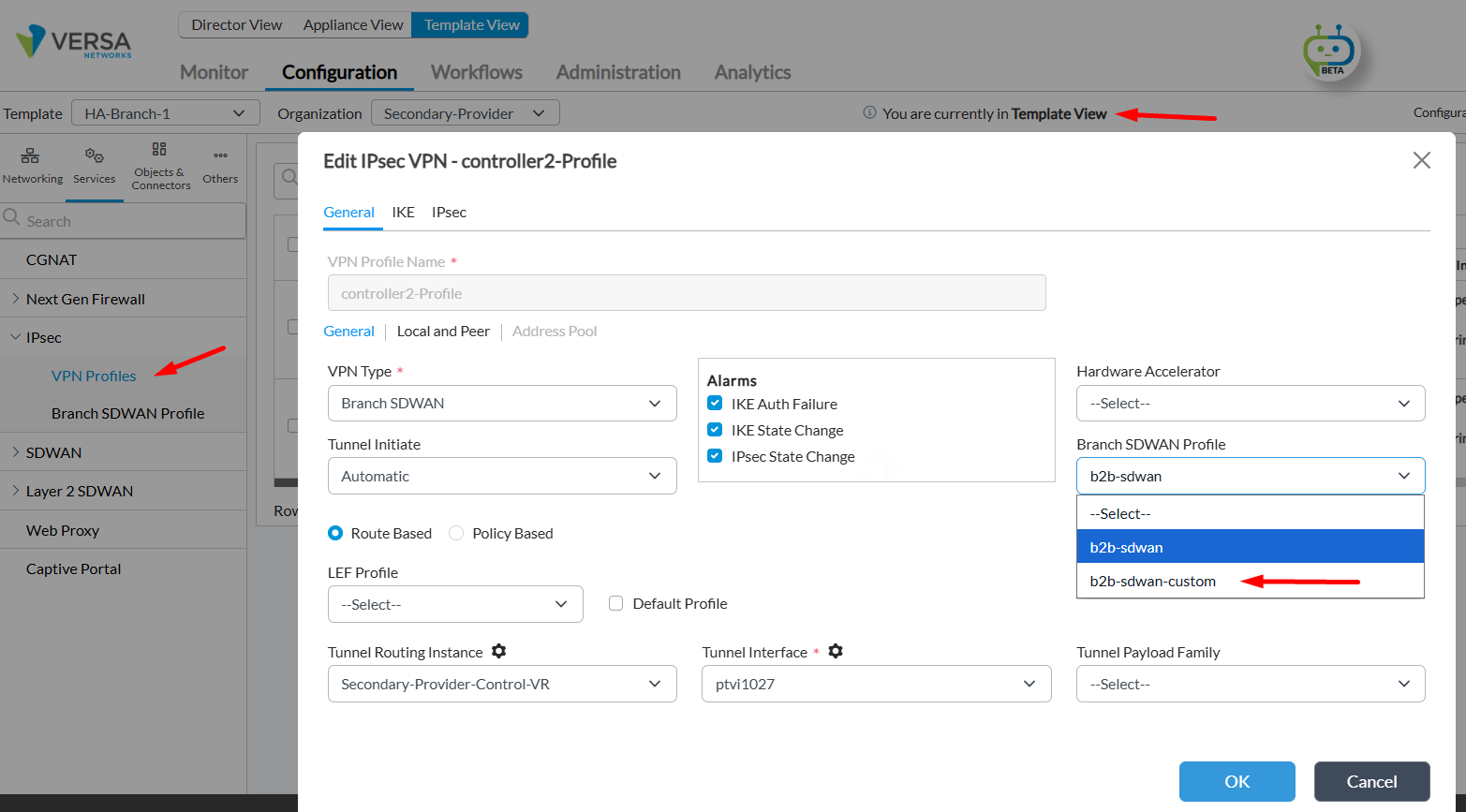
Task: Choose --Select-- in the open dropdown list
Action: click(x=1251, y=513)
